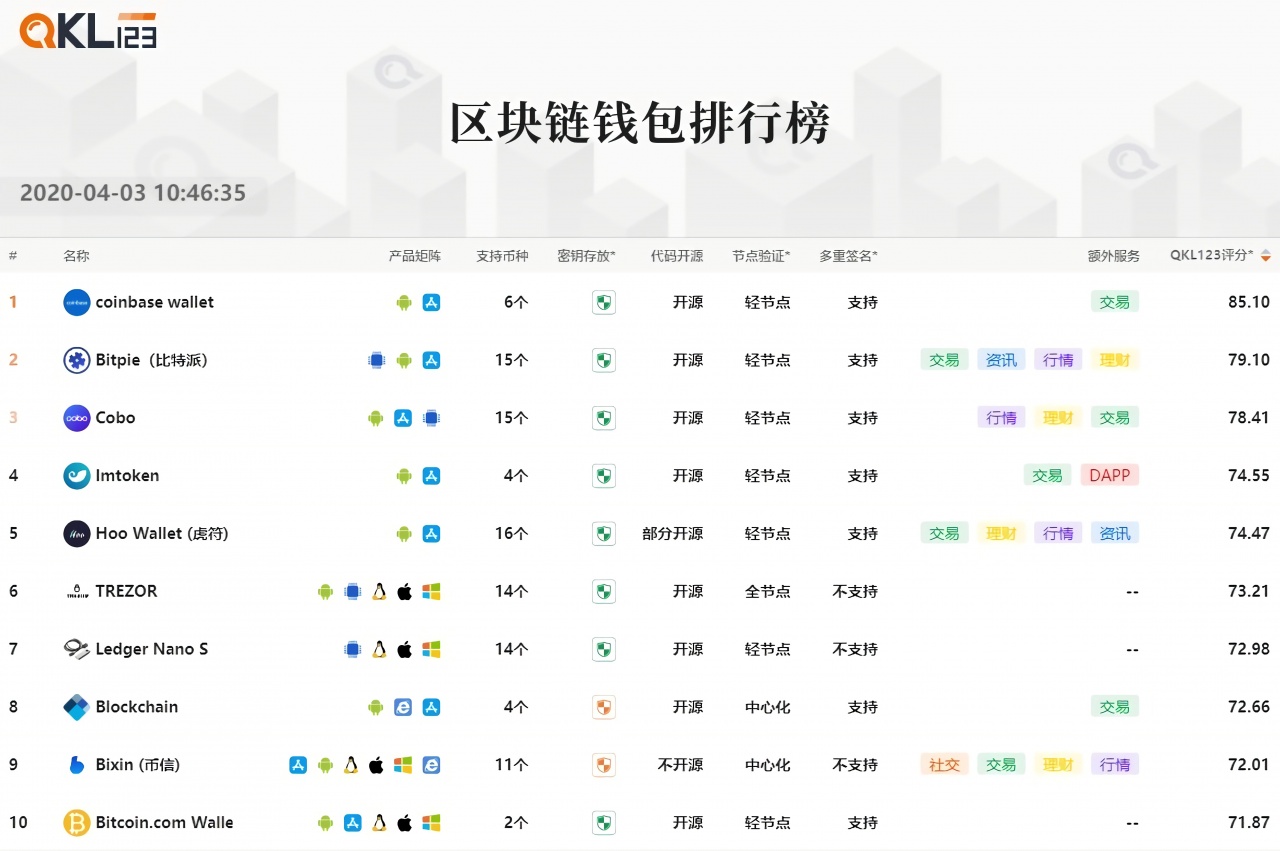Click Android icon in Imtoken row

point(404,476)
